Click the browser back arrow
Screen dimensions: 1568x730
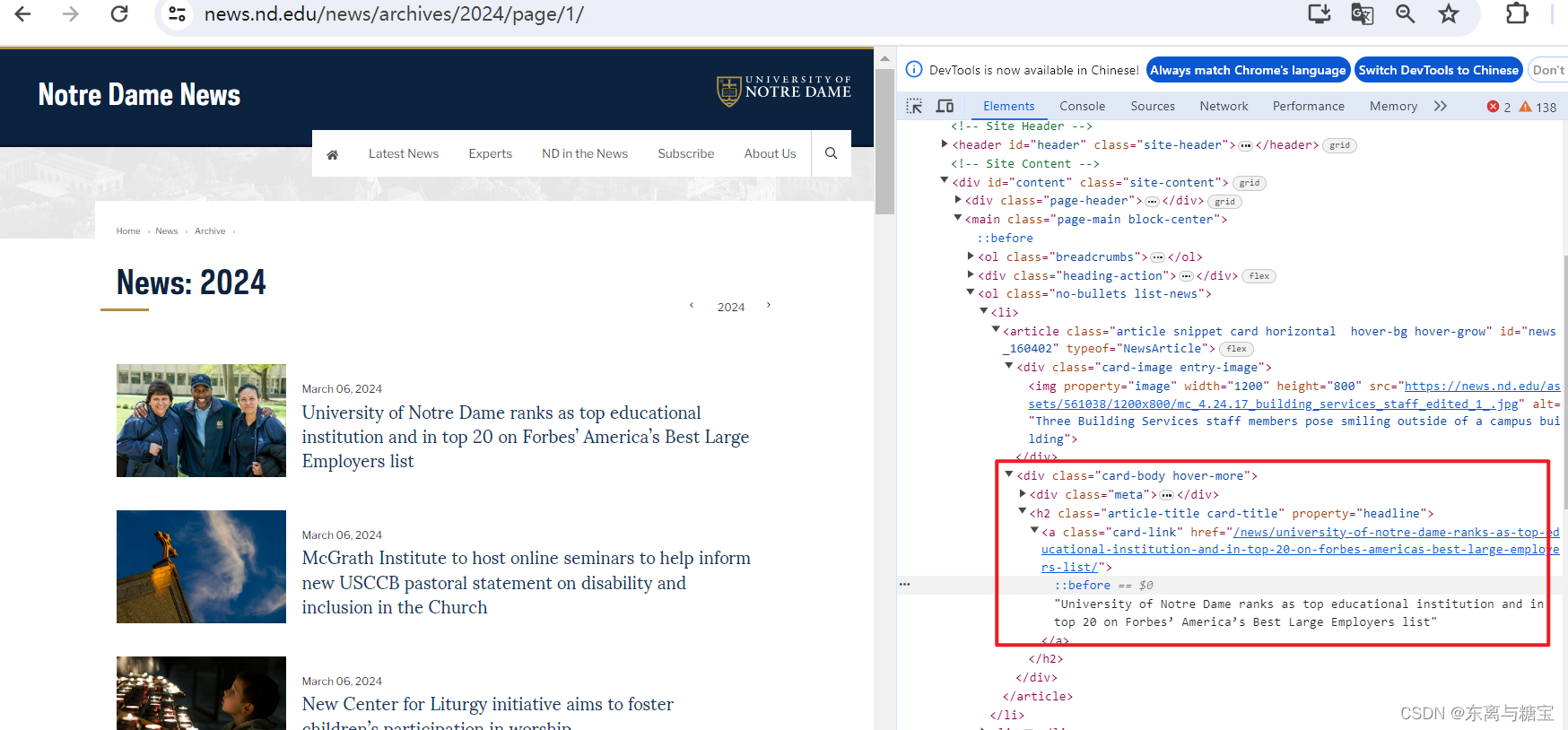tap(23, 13)
